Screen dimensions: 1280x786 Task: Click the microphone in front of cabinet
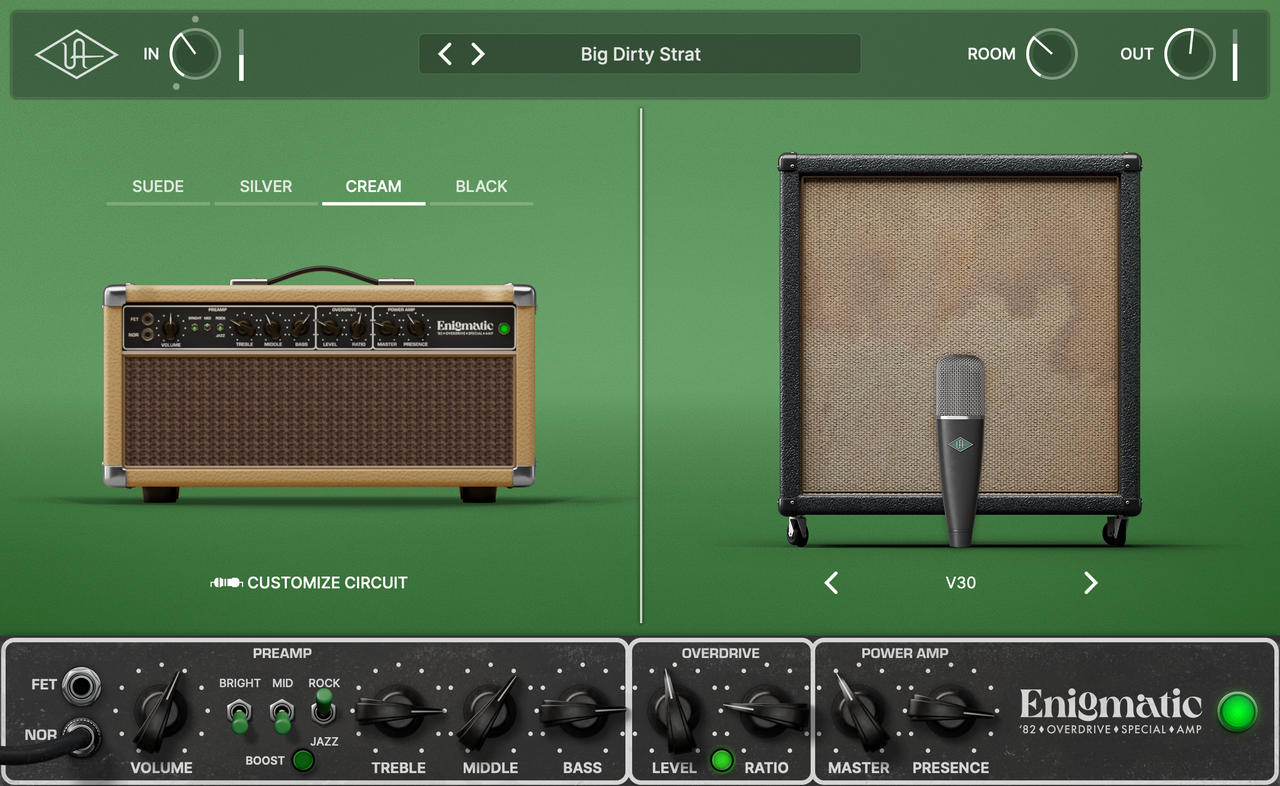coord(960,450)
